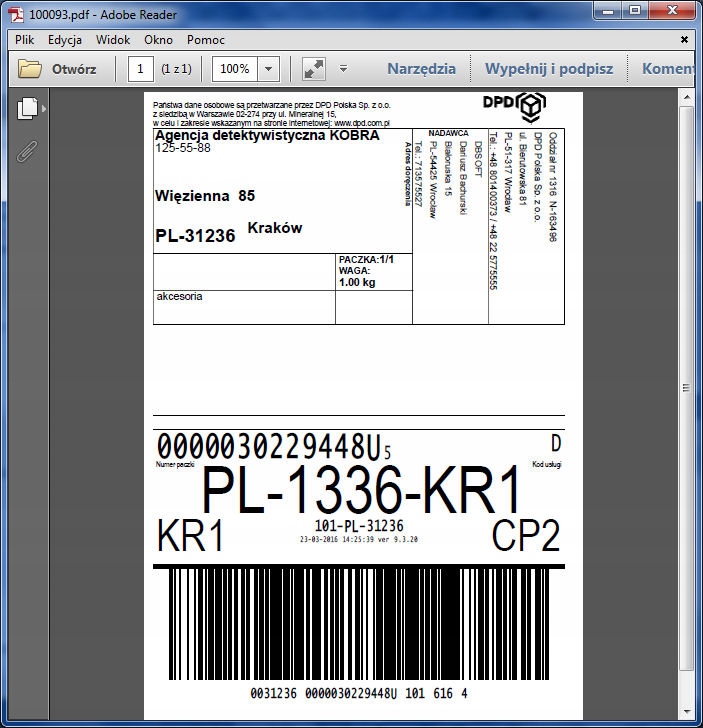This screenshot has height=728, width=703.
Task: Open the toolbar options small arrow
Action: click(x=343, y=69)
